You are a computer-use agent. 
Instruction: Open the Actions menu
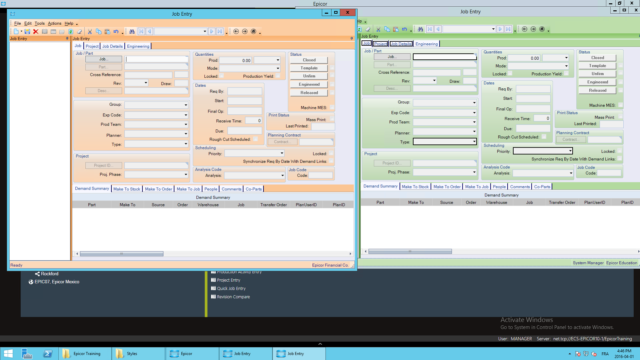pyautogui.click(x=54, y=24)
